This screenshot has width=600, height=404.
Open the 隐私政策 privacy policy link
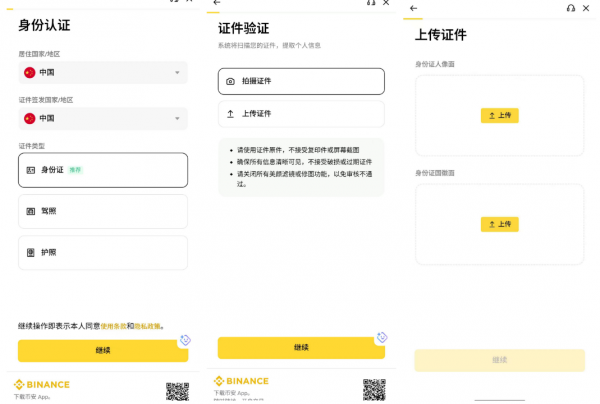click(147, 326)
